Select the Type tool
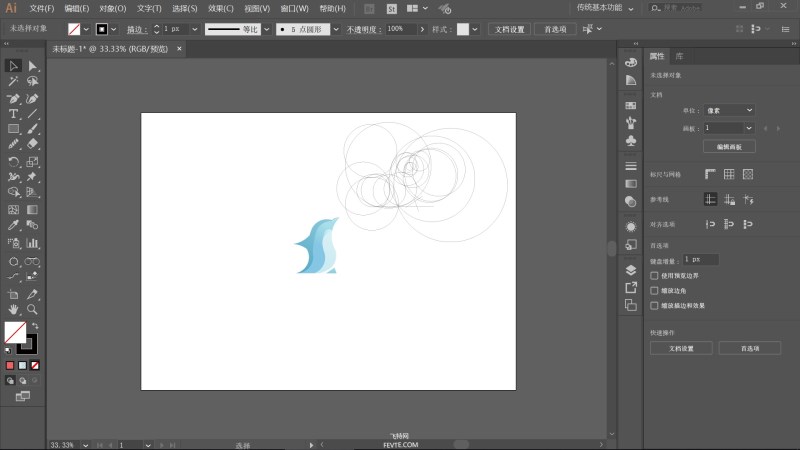This screenshot has width=800, height=450. (x=13, y=113)
